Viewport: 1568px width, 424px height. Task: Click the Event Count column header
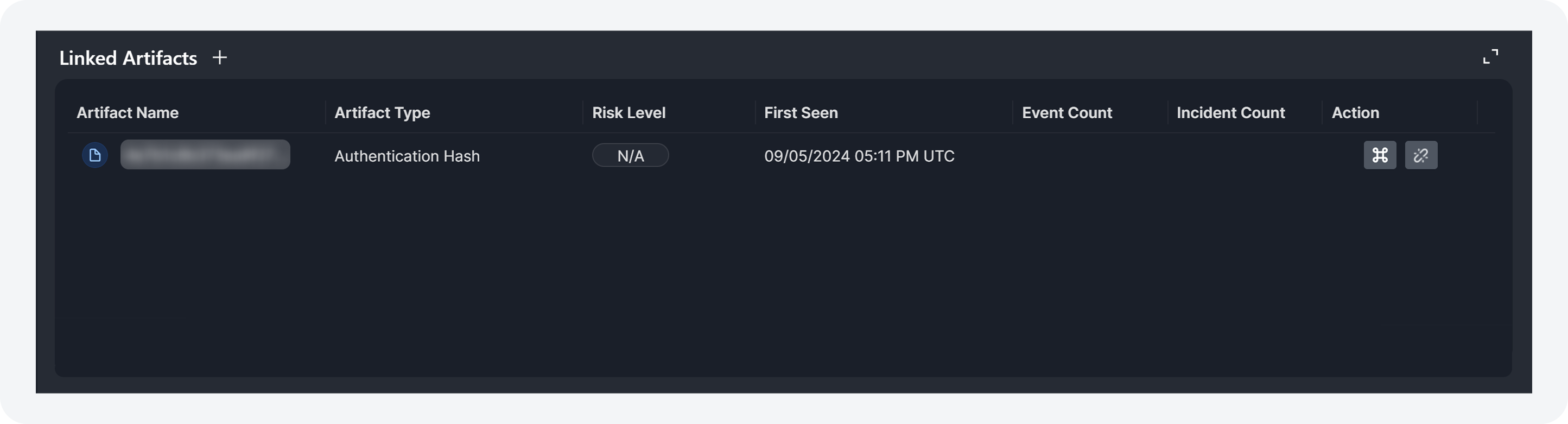(x=1067, y=113)
